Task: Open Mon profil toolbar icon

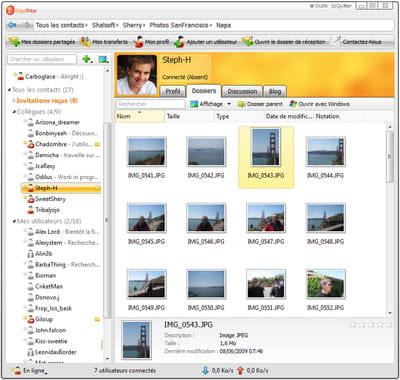Action: tap(139, 42)
